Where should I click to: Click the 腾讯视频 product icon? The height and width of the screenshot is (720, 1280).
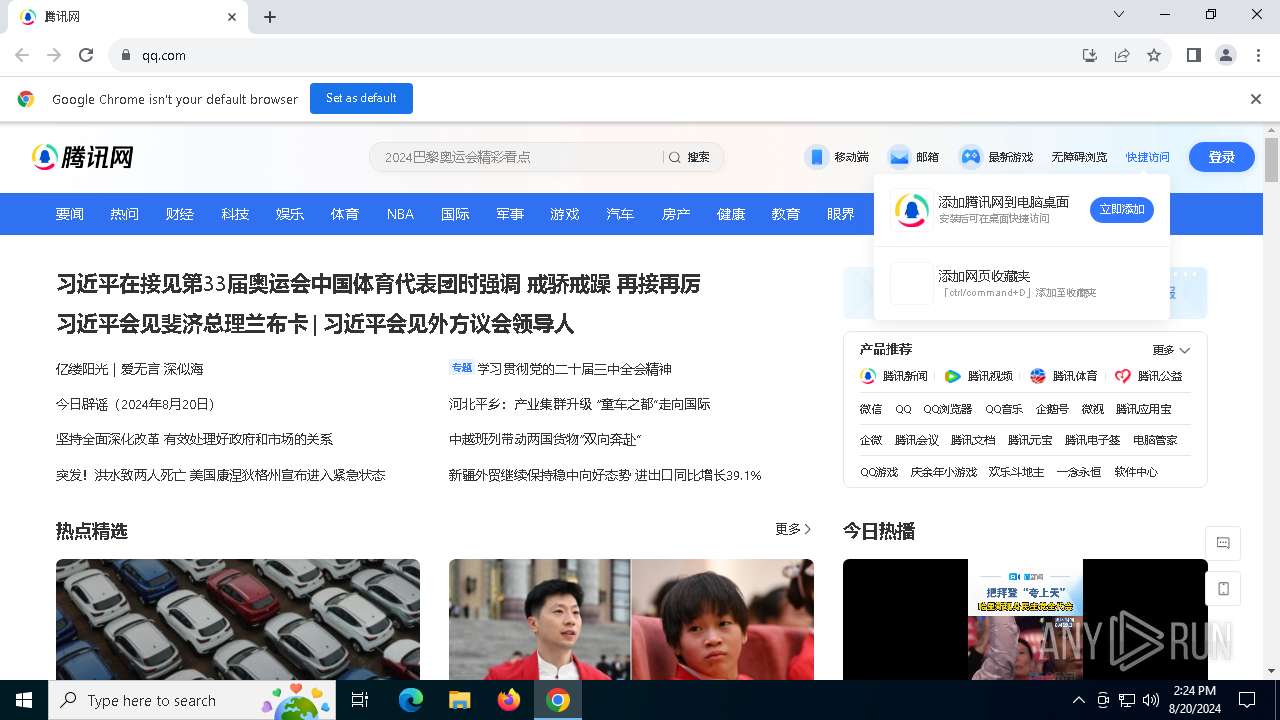[x=953, y=376]
